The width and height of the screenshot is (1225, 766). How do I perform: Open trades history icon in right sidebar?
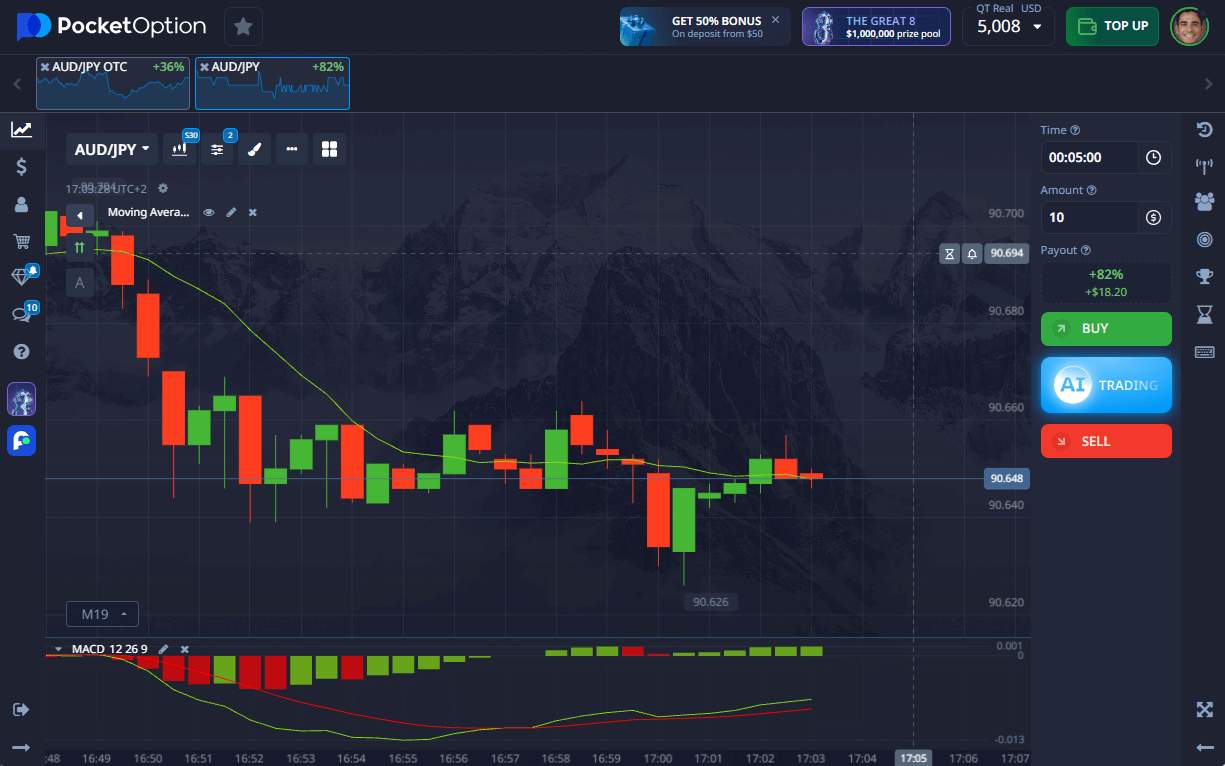tap(1204, 129)
